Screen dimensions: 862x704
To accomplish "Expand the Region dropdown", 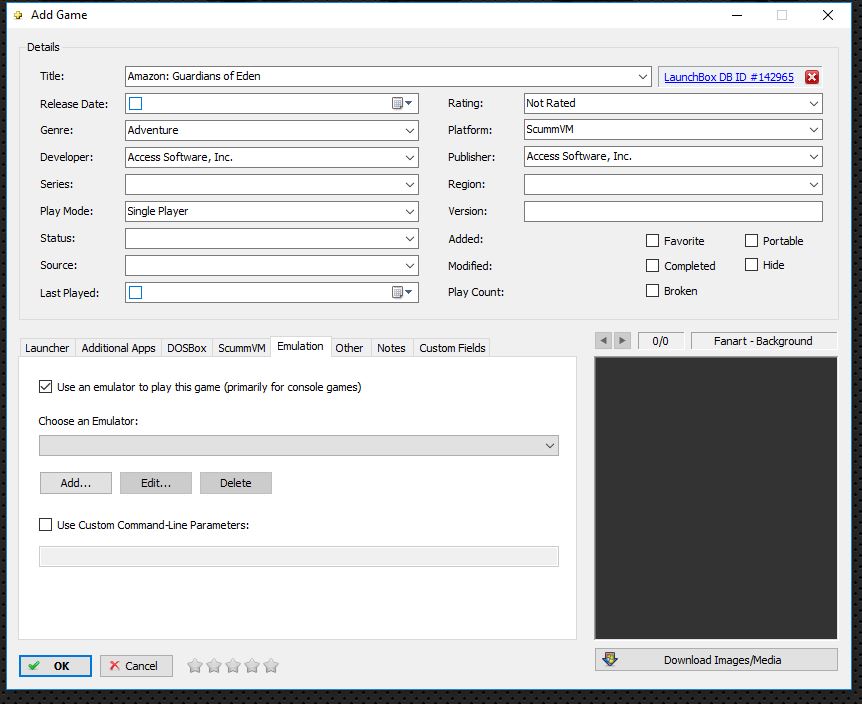I will [814, 185].
